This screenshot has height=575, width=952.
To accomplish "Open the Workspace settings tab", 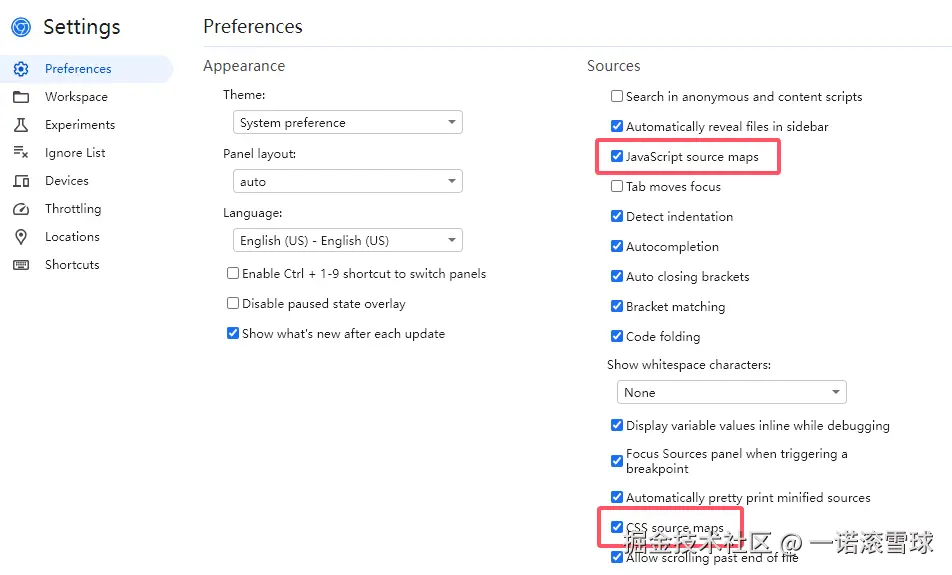I will [76, 97].
